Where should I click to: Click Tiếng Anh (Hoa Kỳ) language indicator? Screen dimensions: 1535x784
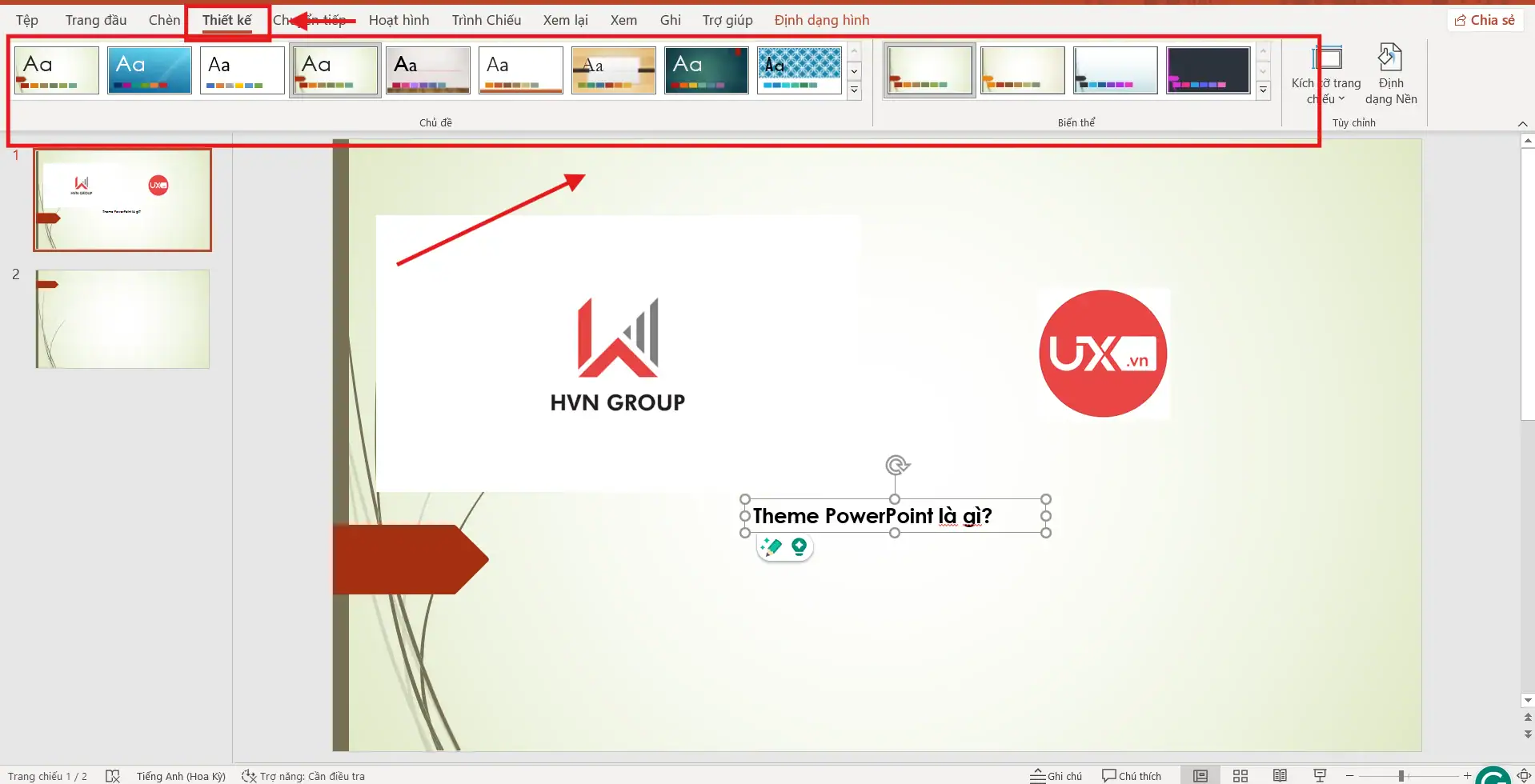(x=181, y=776)
